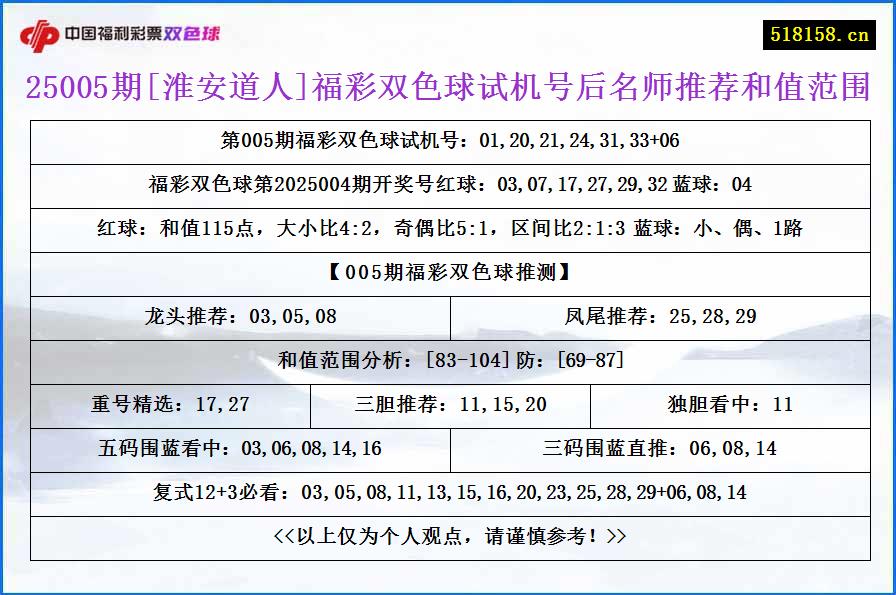Select the 重号精选 cell showing 17,27
Viewport: 896px width, 595px height.
[171, 406]
